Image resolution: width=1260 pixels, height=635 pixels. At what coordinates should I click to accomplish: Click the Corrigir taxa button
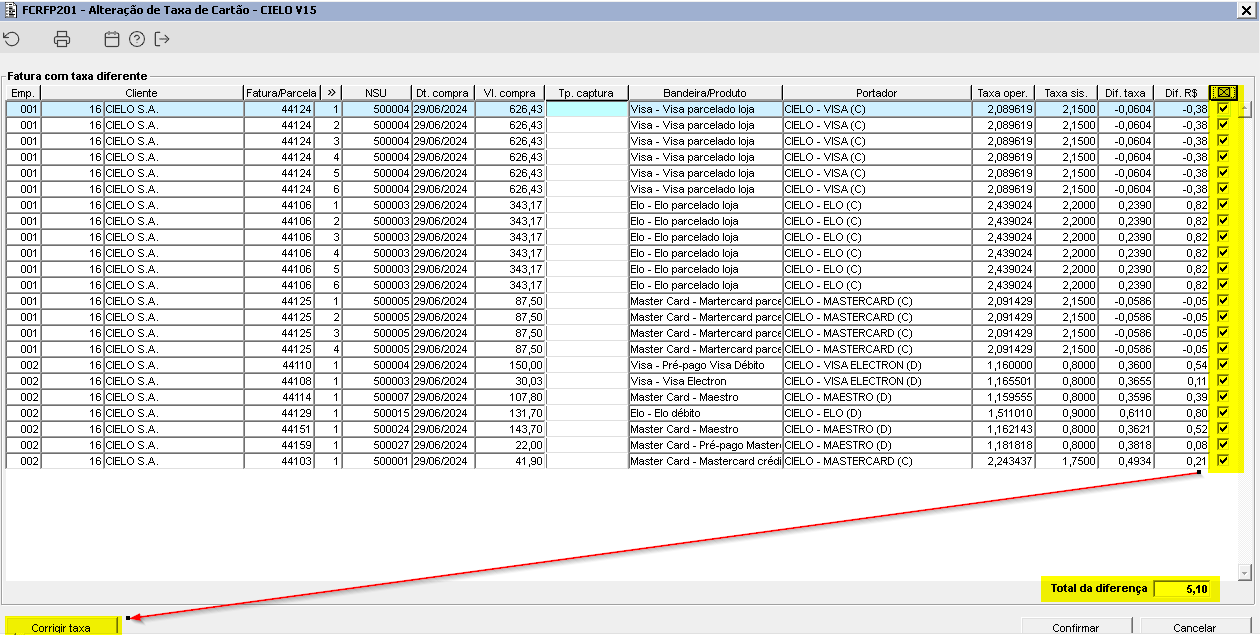tap(60, 627)
